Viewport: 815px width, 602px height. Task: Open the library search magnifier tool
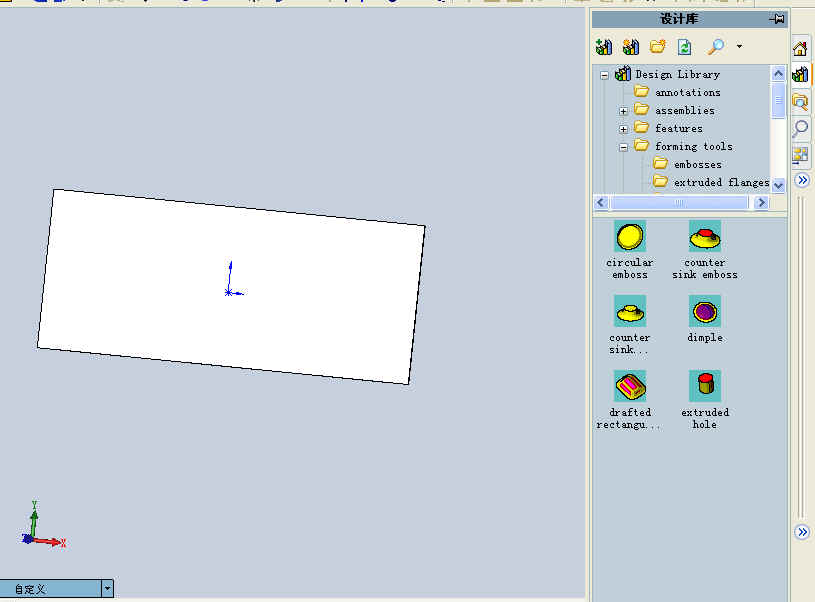tap(716, 47)
